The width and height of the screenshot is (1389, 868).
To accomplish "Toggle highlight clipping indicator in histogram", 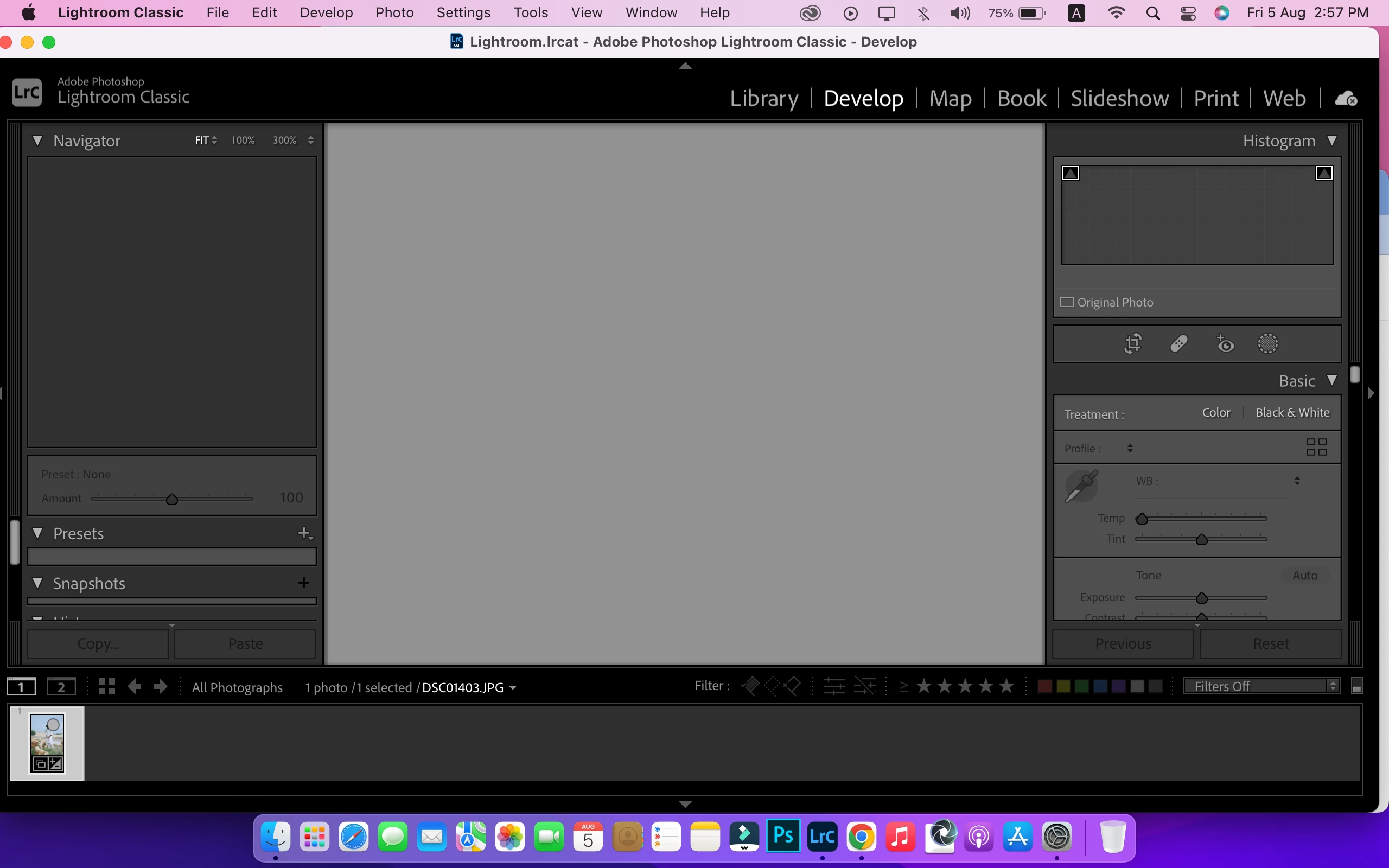I will pyautogui.click(x=1323, y=174).
